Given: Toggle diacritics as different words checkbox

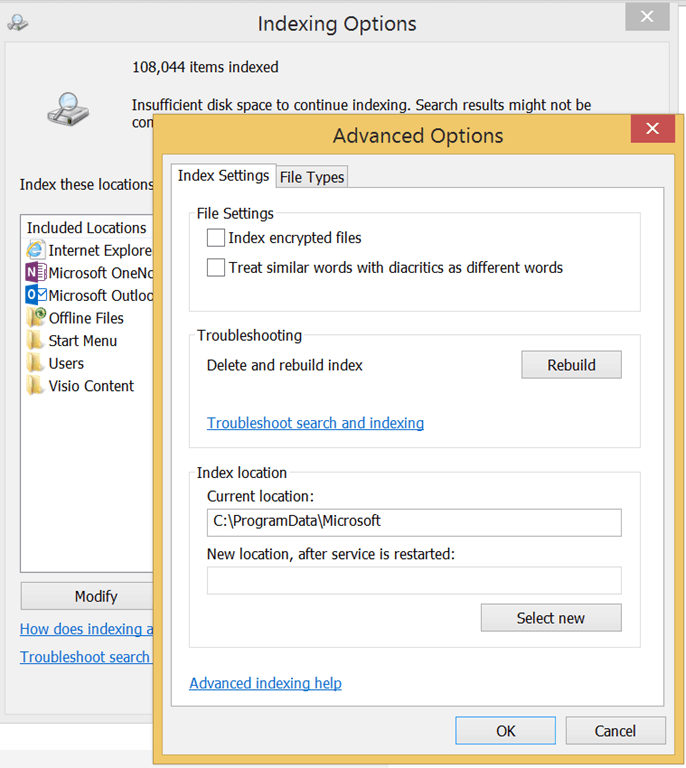Looking at the screenshot, I should 216,268.
